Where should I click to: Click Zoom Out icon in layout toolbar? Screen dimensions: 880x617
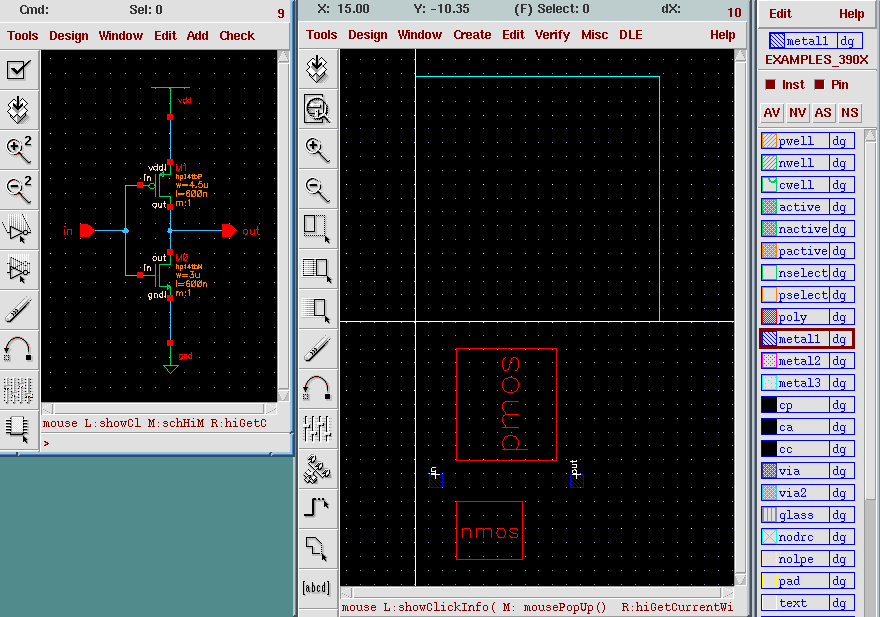pos(318,189)
